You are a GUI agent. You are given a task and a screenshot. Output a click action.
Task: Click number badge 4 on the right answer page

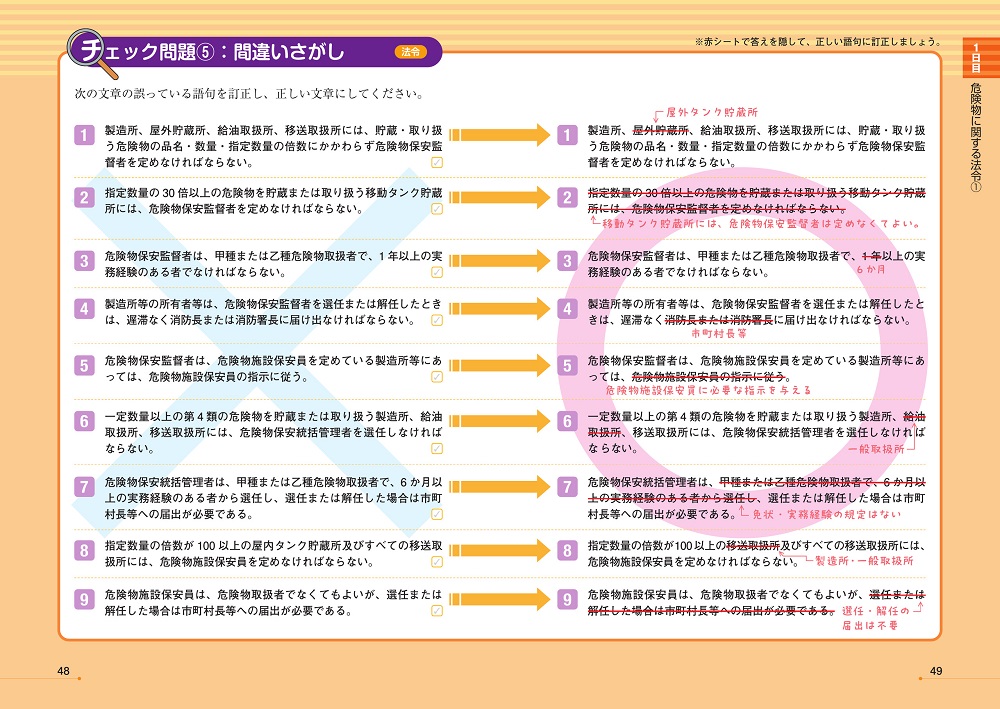click(568, 309)
